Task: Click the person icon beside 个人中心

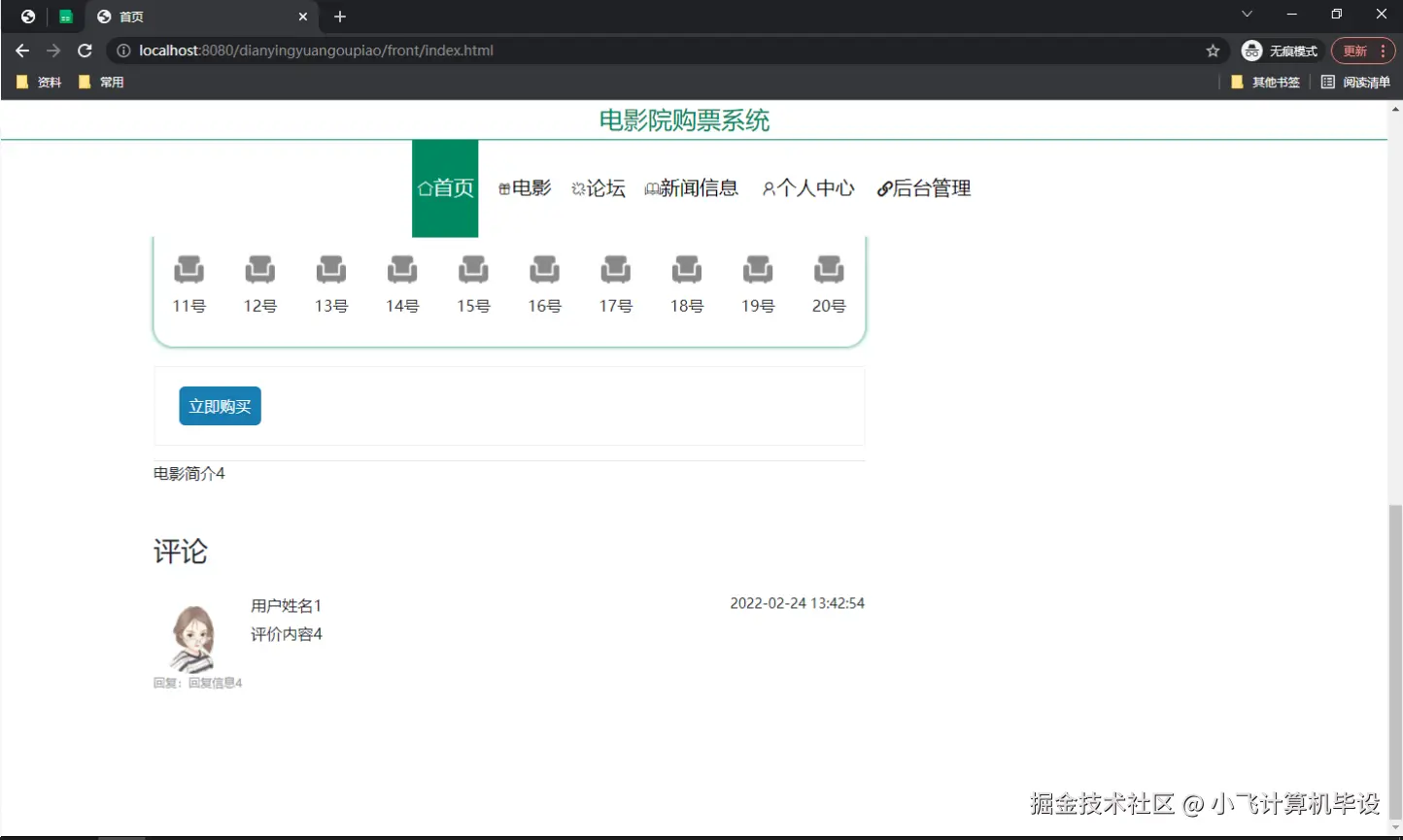Action: click(767, 188)
